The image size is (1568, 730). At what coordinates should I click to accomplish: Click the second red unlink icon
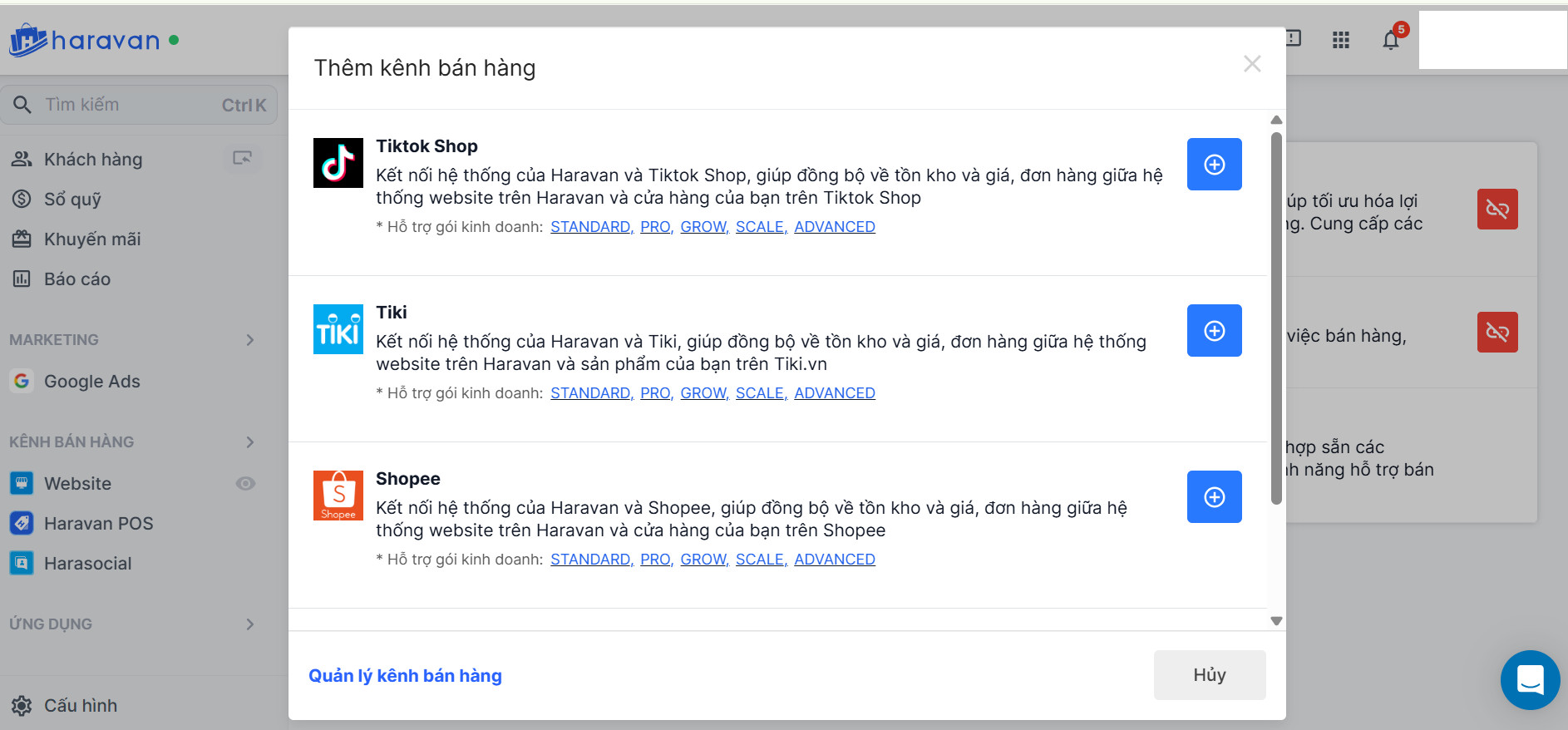(1497, 332)
